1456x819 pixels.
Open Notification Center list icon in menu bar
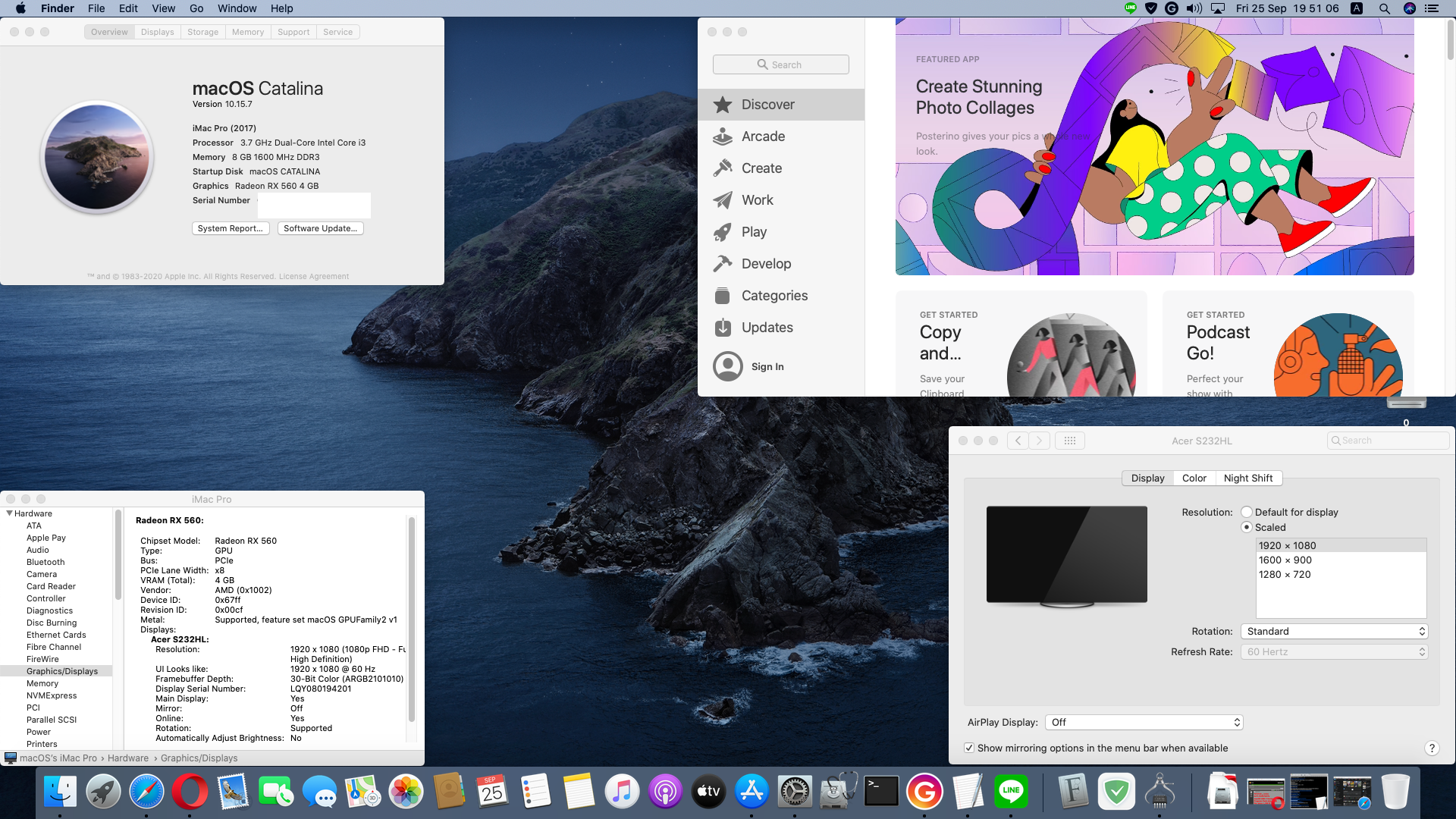pyautogui.click(x=1432, y=8)
